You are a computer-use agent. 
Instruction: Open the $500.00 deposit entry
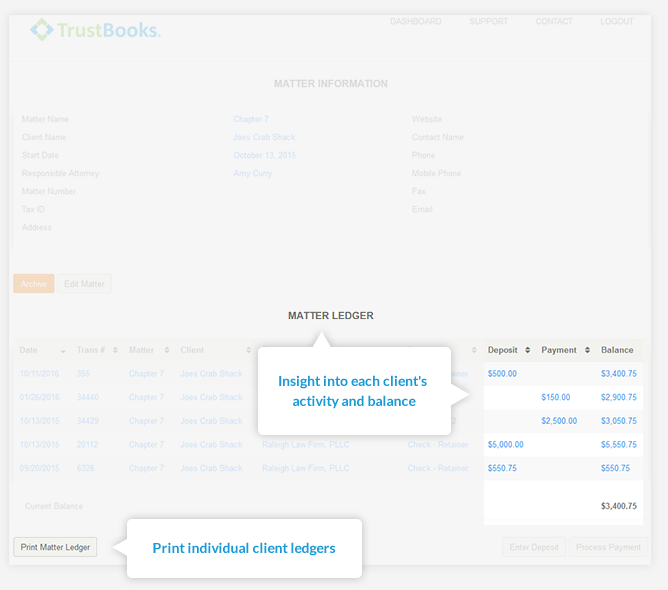(x=502, y=374)
